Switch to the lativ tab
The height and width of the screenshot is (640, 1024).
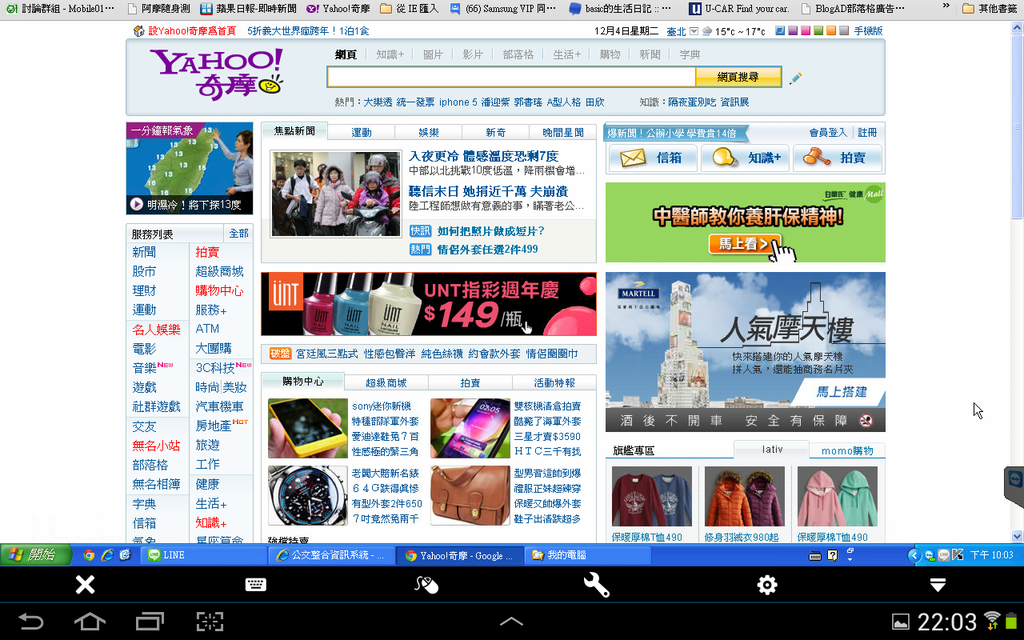coord(772,449)
